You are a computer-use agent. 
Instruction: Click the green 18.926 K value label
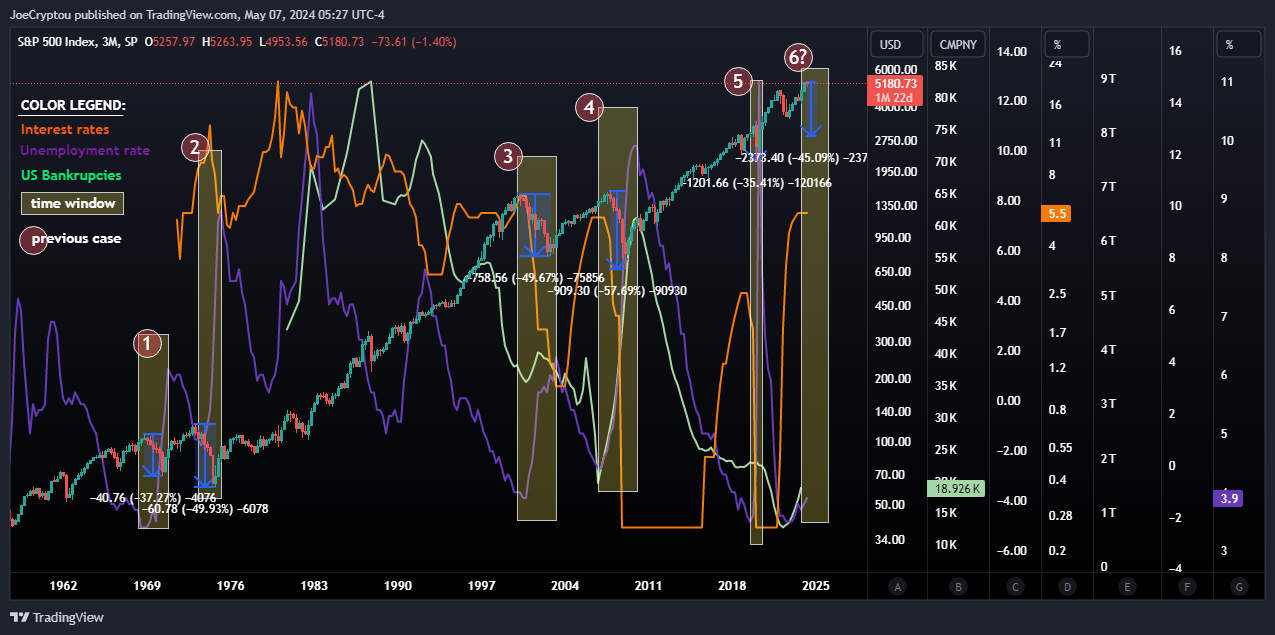[x=957, y=489]
